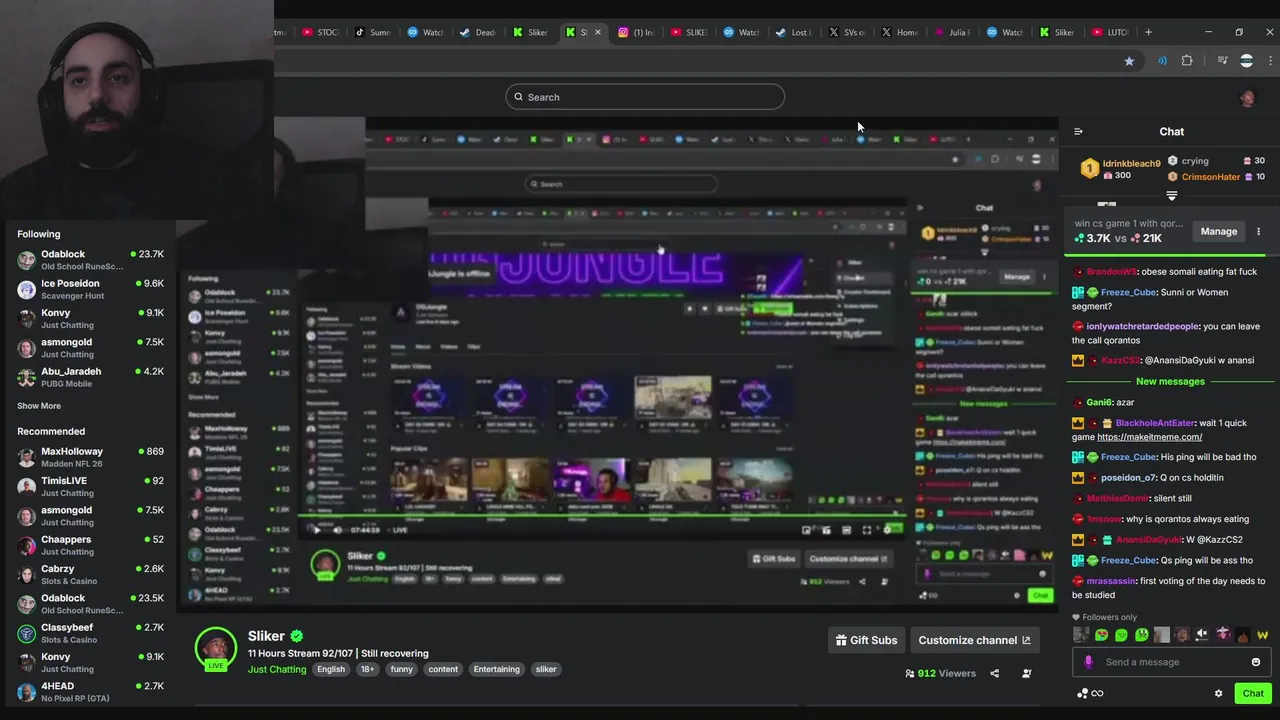
Task: Click the Entertaining stream tag
Action: [497, 669]
